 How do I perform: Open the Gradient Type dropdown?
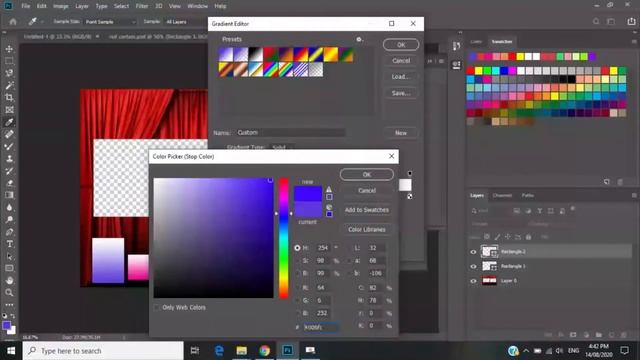tap(282, 147)
